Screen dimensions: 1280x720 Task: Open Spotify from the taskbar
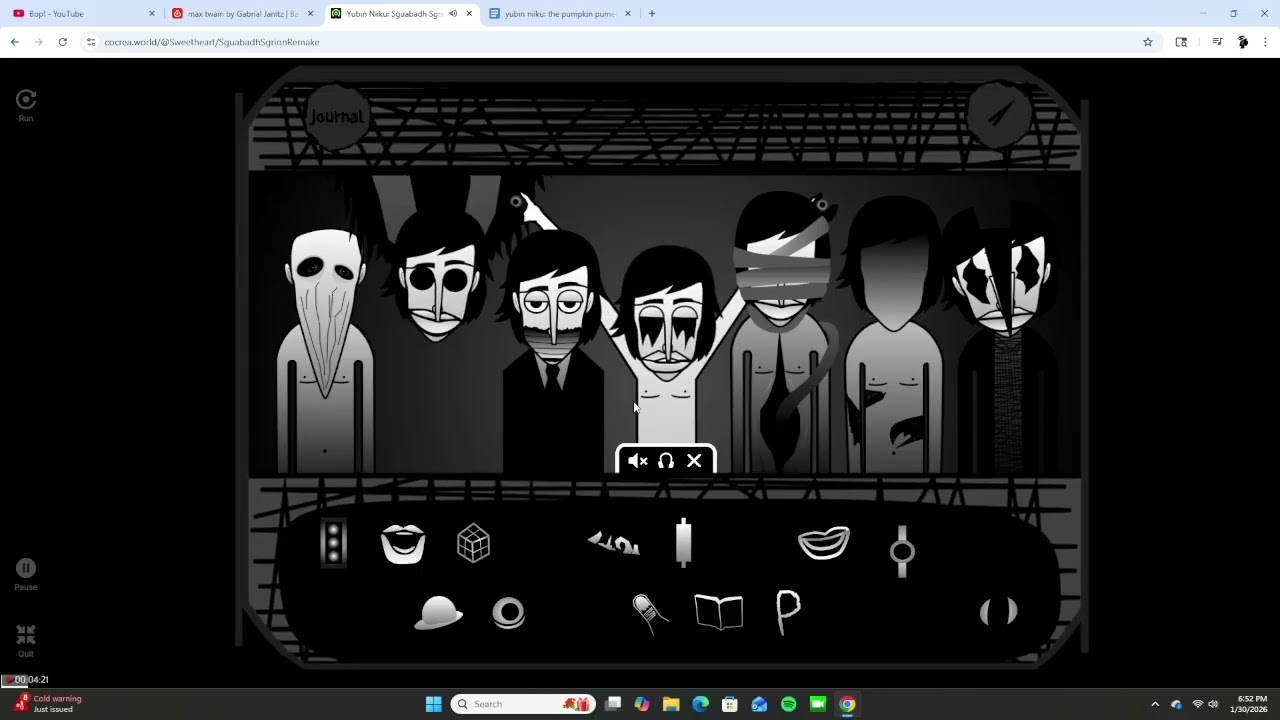click(788, 704)
